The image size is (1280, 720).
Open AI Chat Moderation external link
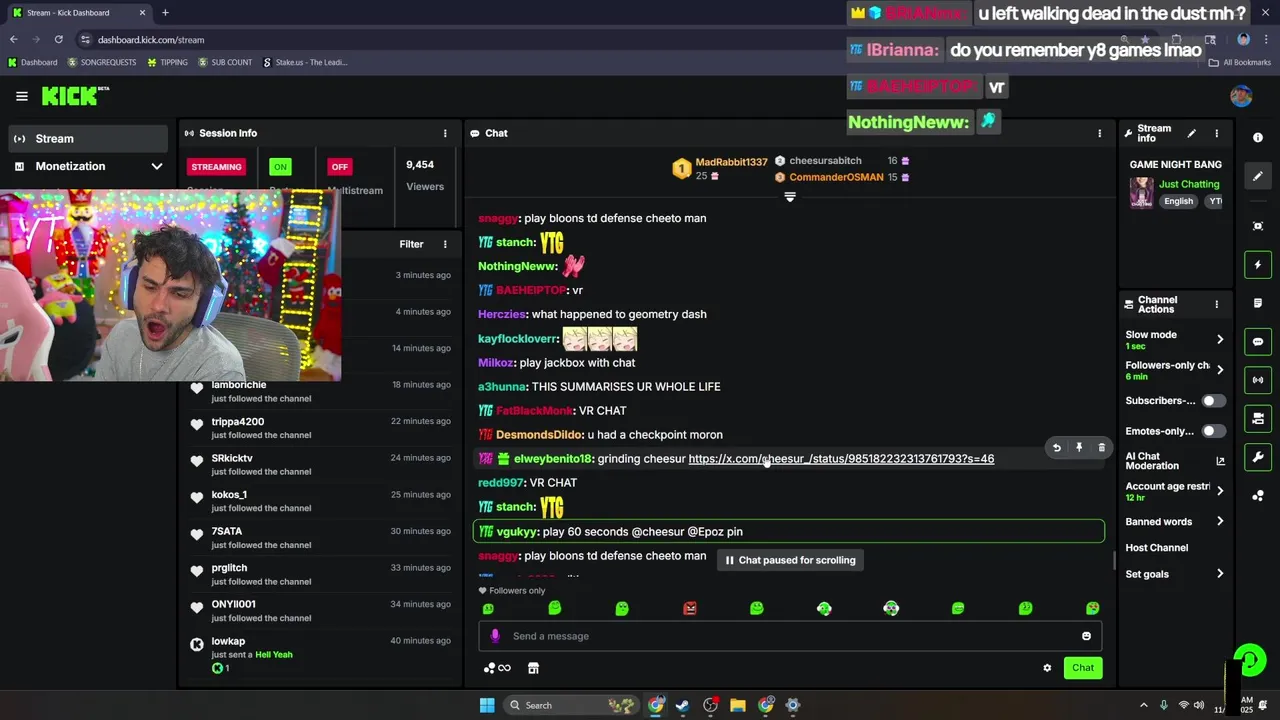(1220, 461)
